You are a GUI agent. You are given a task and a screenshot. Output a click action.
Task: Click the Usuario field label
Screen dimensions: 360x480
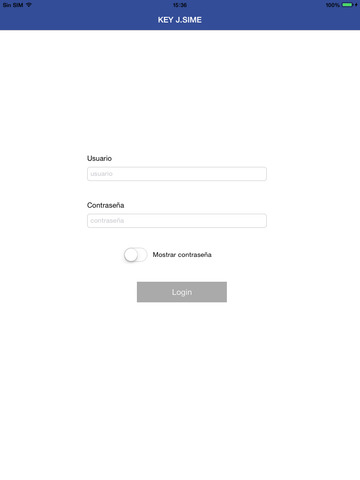[x=99, y=158]
